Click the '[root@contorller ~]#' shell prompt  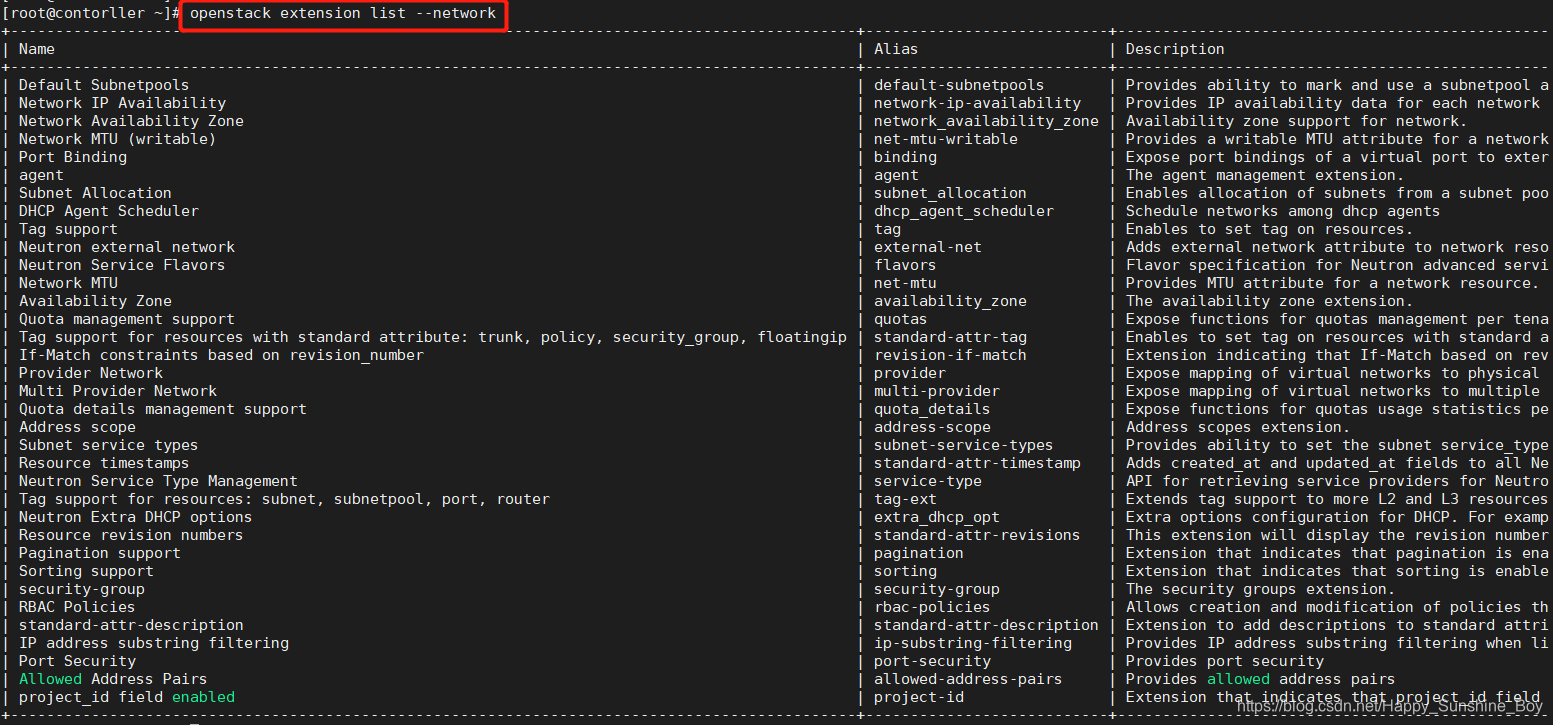pyautogui.click(x=90, y=13)
